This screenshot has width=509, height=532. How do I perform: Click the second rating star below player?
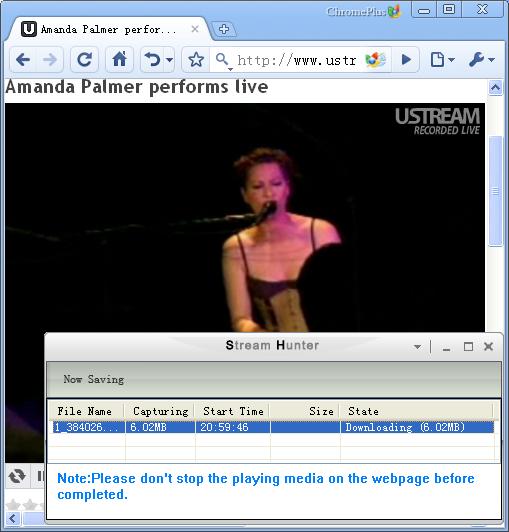(x=30, y=505)
